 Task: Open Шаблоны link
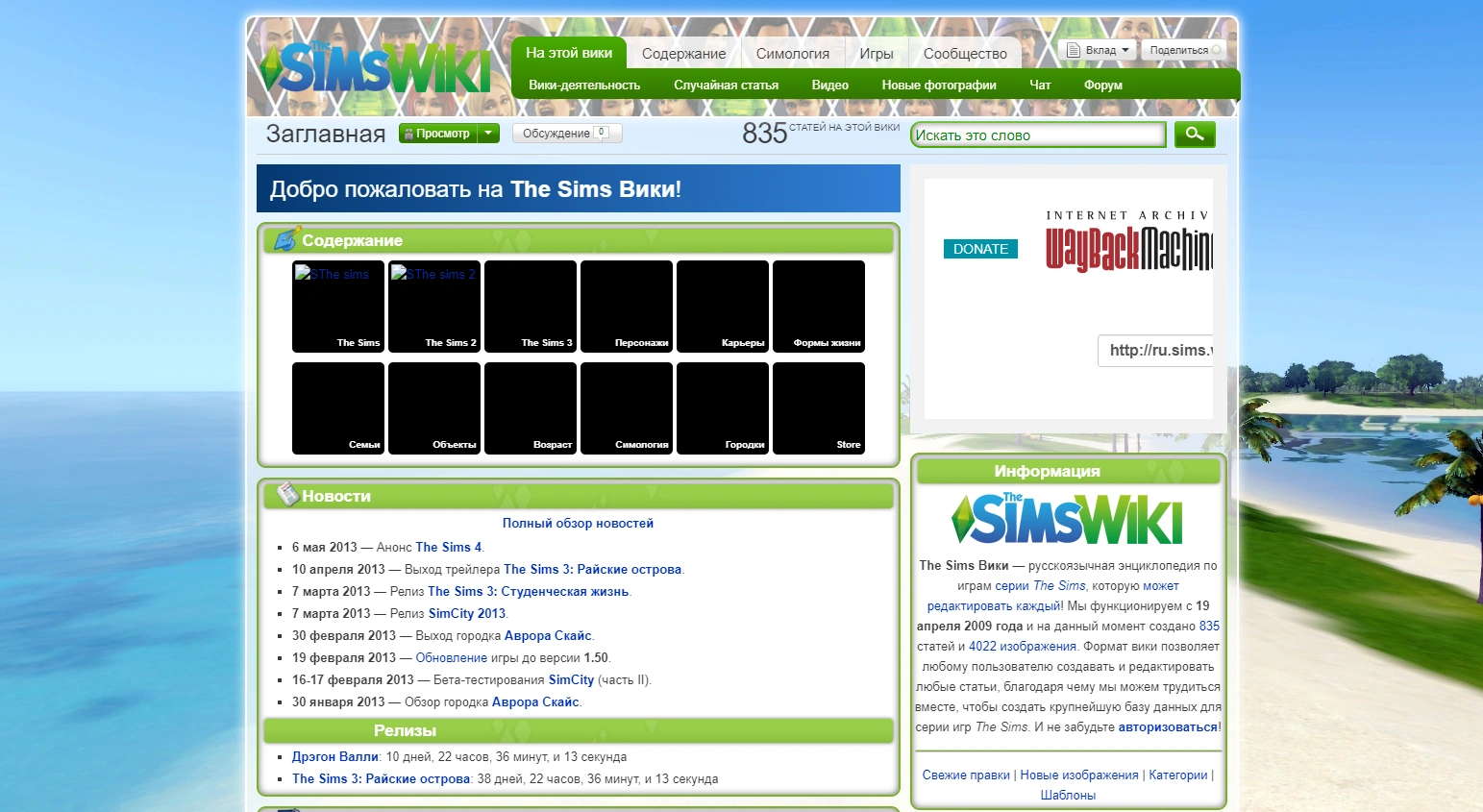click(x=1068, y=795)
